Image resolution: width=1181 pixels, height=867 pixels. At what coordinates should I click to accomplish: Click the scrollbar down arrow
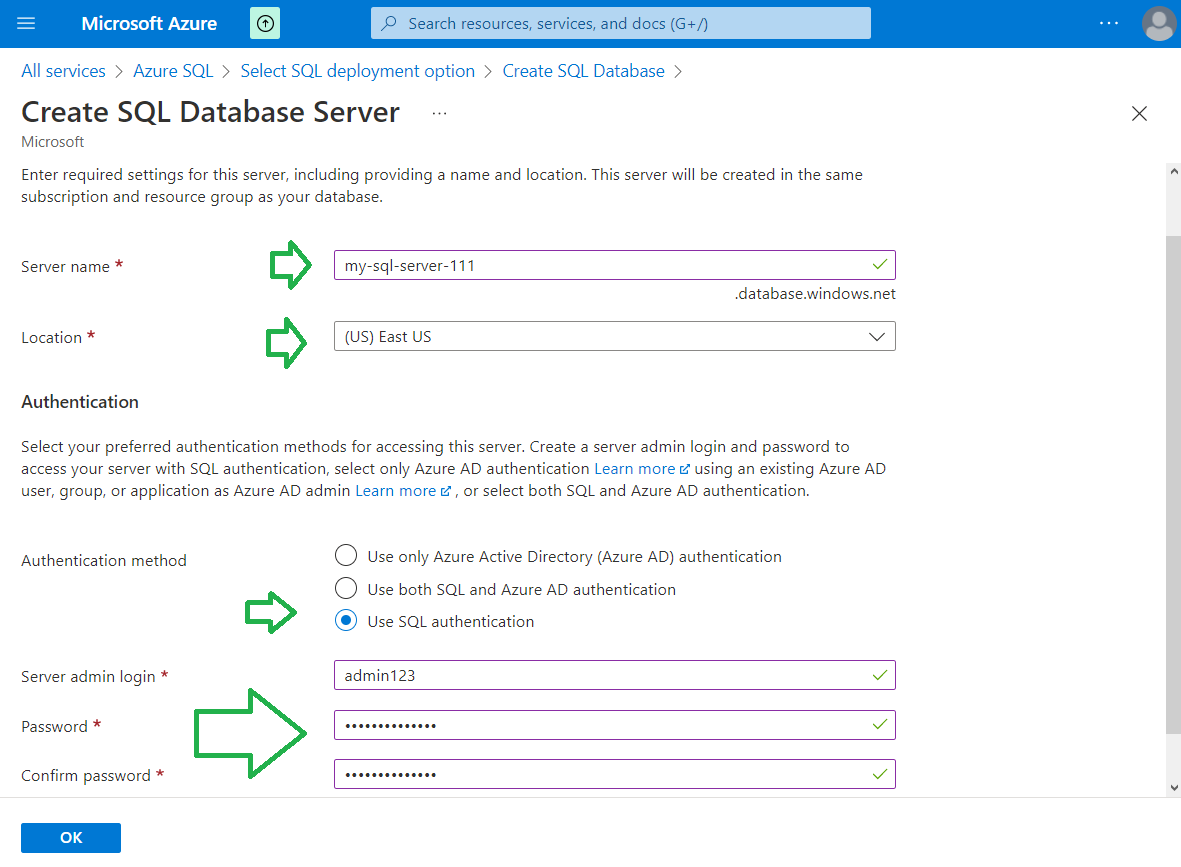(1173, 788)
